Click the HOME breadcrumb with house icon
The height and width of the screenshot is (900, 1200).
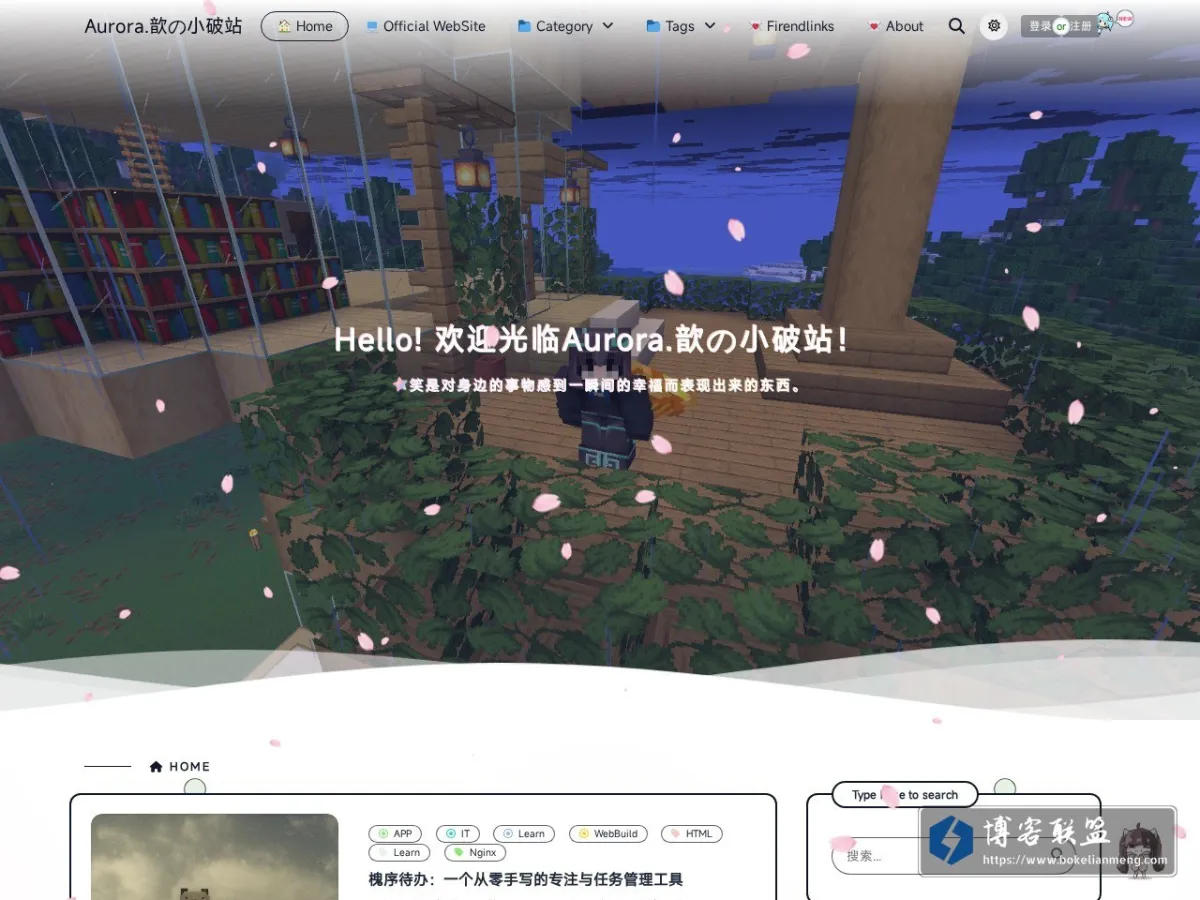pyautogui.click(x=180, y=767)
